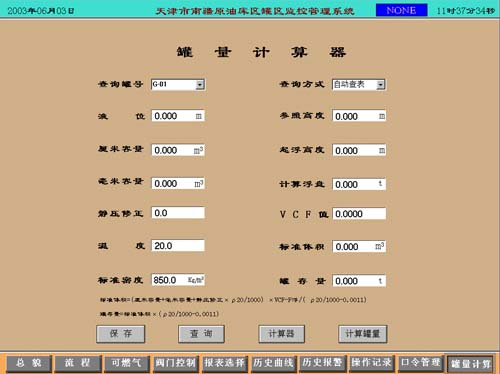Image resolution: width=500 pixels, height=374 pixels.
Task: Click the 保存 button
Action: [x=121, y=334]
